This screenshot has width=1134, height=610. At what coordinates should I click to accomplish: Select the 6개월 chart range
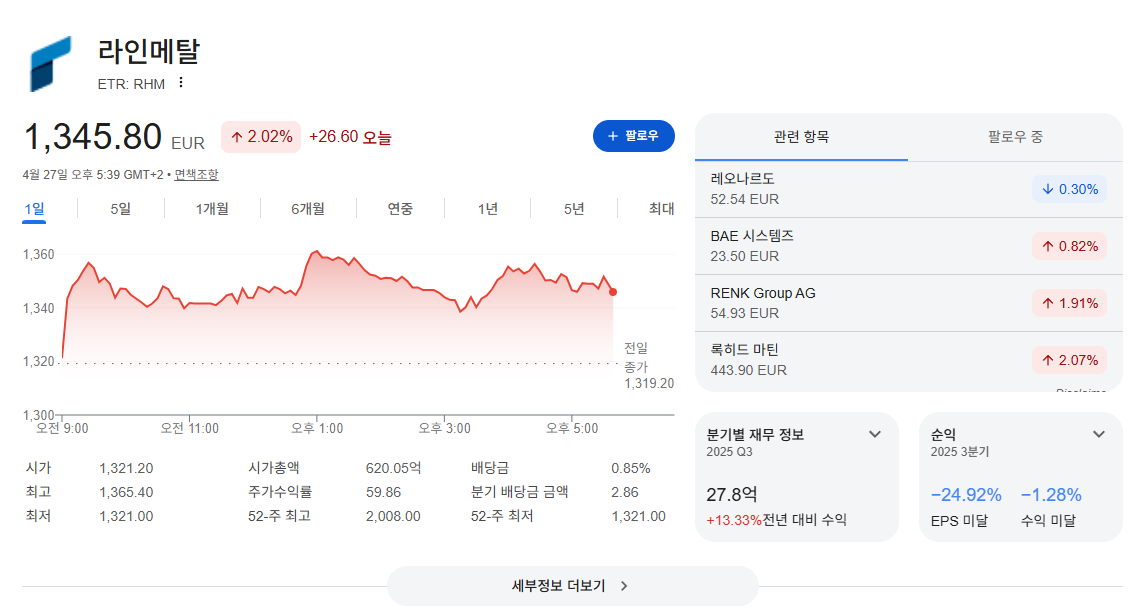point(308,209)
